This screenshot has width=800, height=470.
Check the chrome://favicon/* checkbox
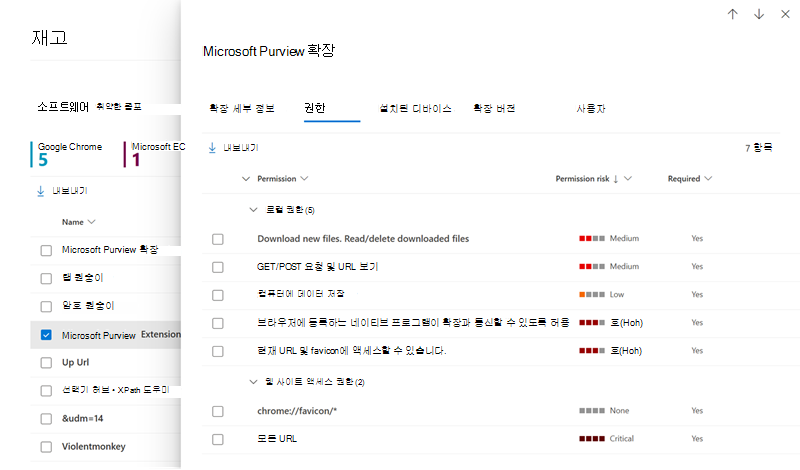[218, 411]
